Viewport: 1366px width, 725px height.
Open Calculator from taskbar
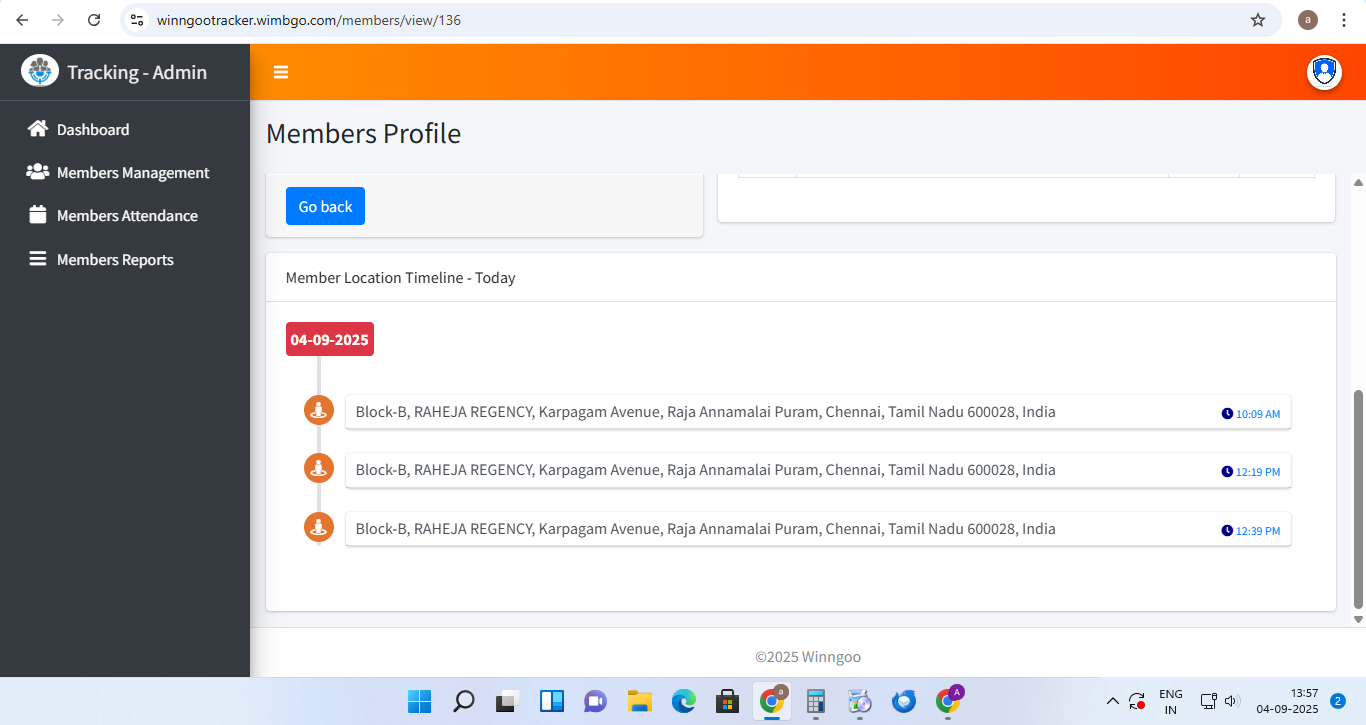(816, 701)
